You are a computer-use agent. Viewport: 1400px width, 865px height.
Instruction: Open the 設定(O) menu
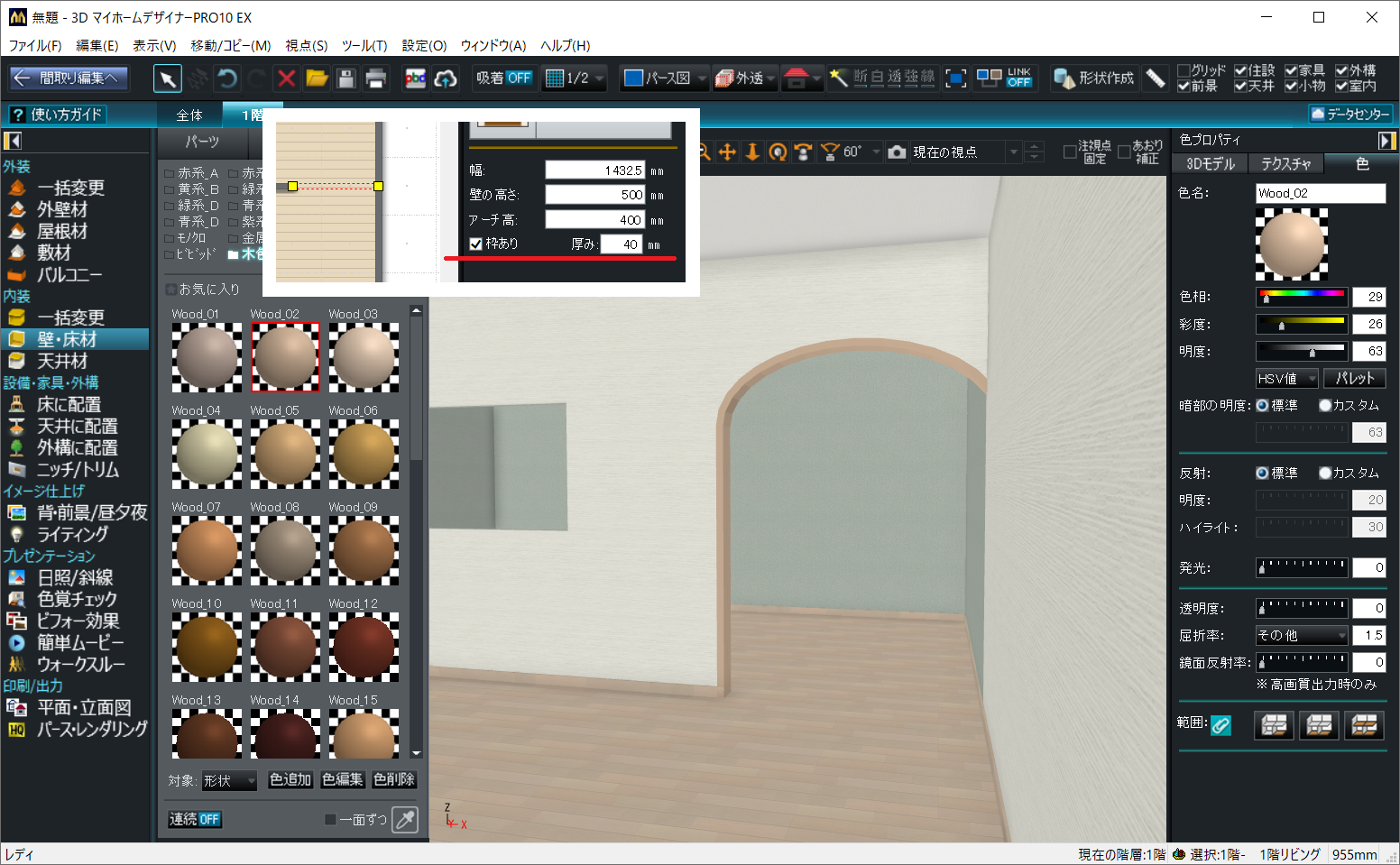click(x=424, y=45)
